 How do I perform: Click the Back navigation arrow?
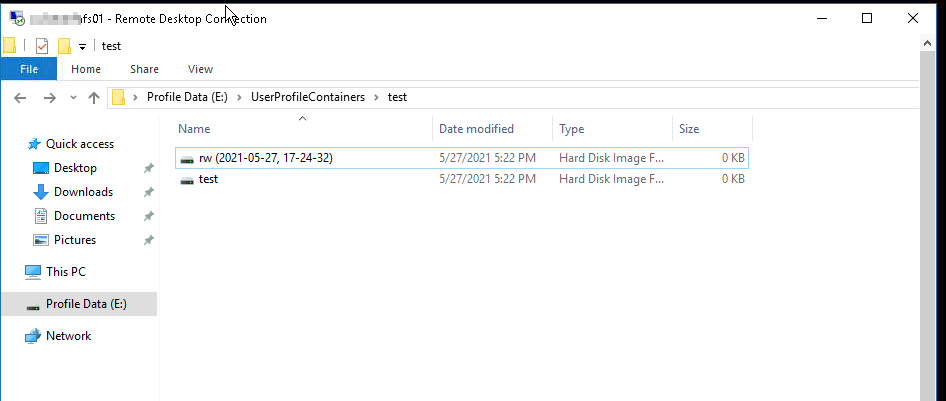(x=20, y=98)
